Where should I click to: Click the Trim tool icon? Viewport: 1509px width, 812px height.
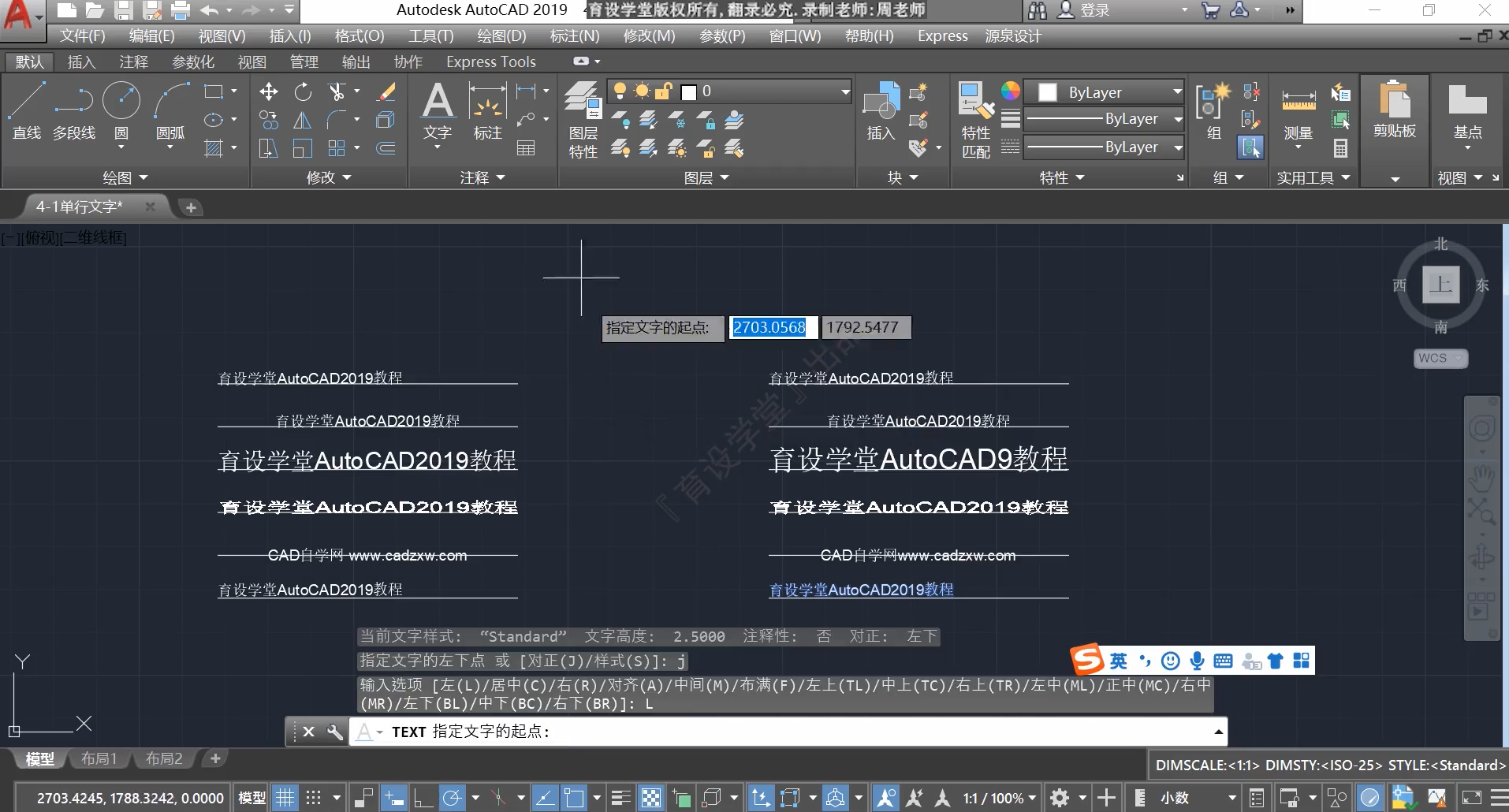tap(337, 92)
